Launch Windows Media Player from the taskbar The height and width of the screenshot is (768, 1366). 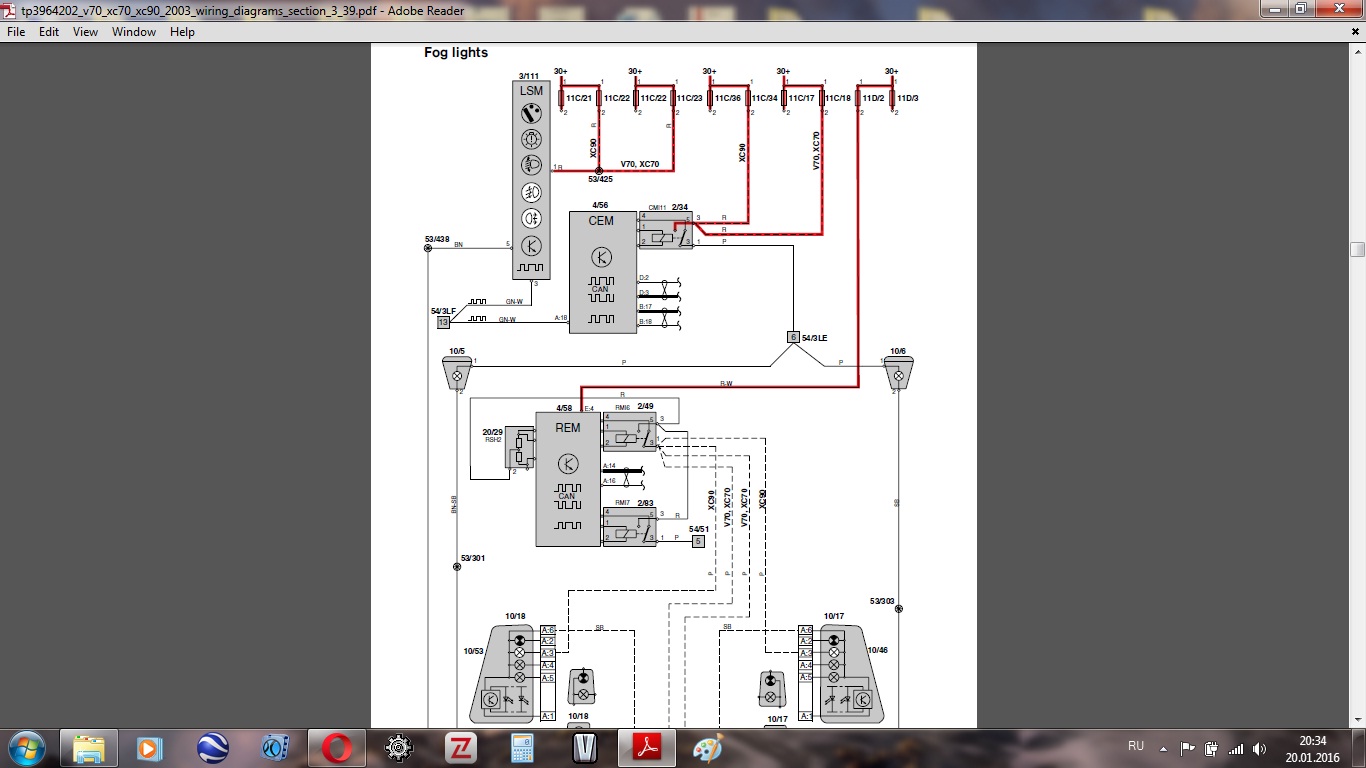point(150,748)
